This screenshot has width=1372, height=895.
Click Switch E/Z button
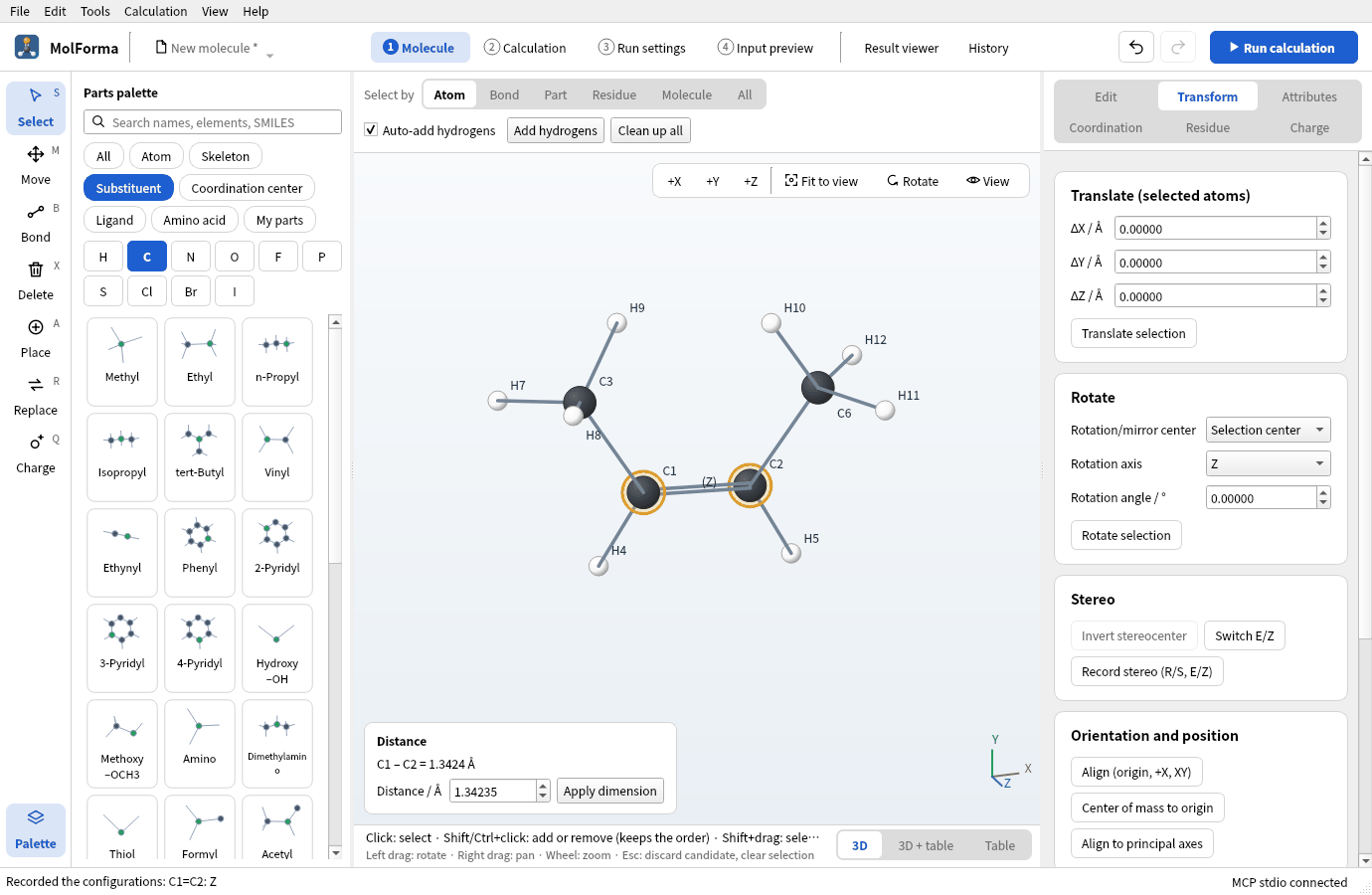(x=1245, y=635)
